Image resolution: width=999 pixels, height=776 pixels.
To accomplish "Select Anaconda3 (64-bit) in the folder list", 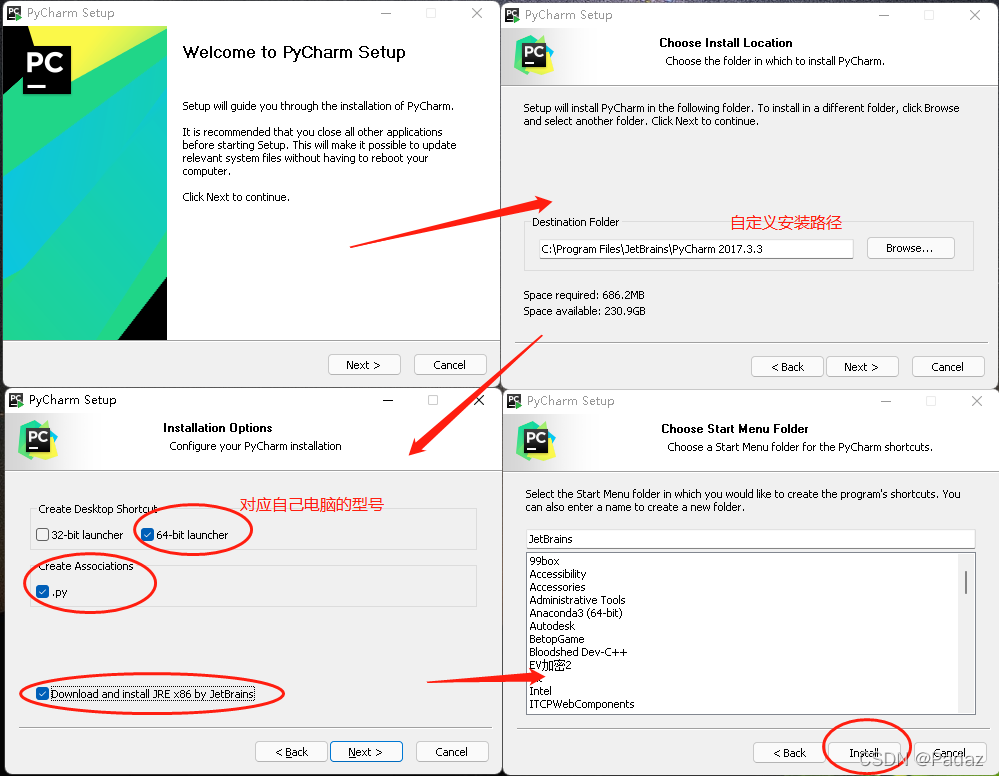I will (x=576, y=613).
